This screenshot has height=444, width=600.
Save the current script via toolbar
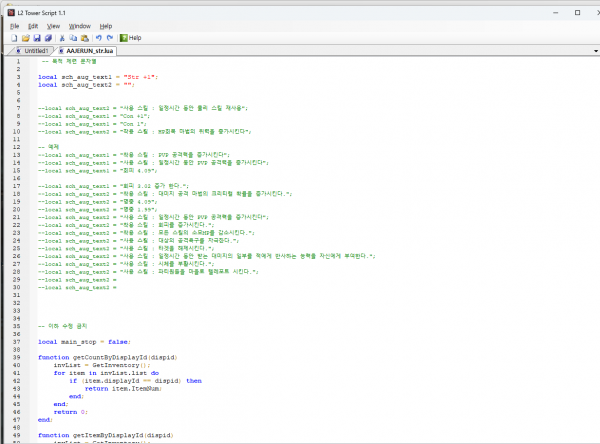(x=35, y=37)
